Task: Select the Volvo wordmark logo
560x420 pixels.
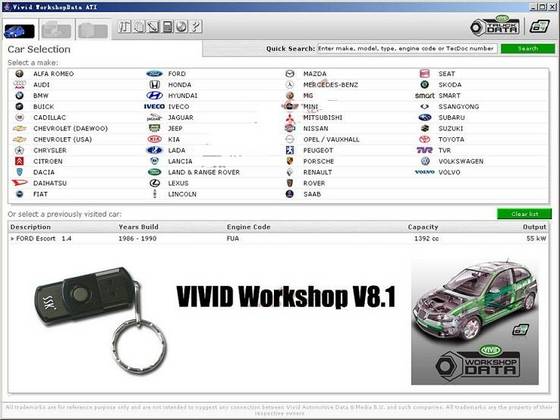Action: tap(424, 172)
